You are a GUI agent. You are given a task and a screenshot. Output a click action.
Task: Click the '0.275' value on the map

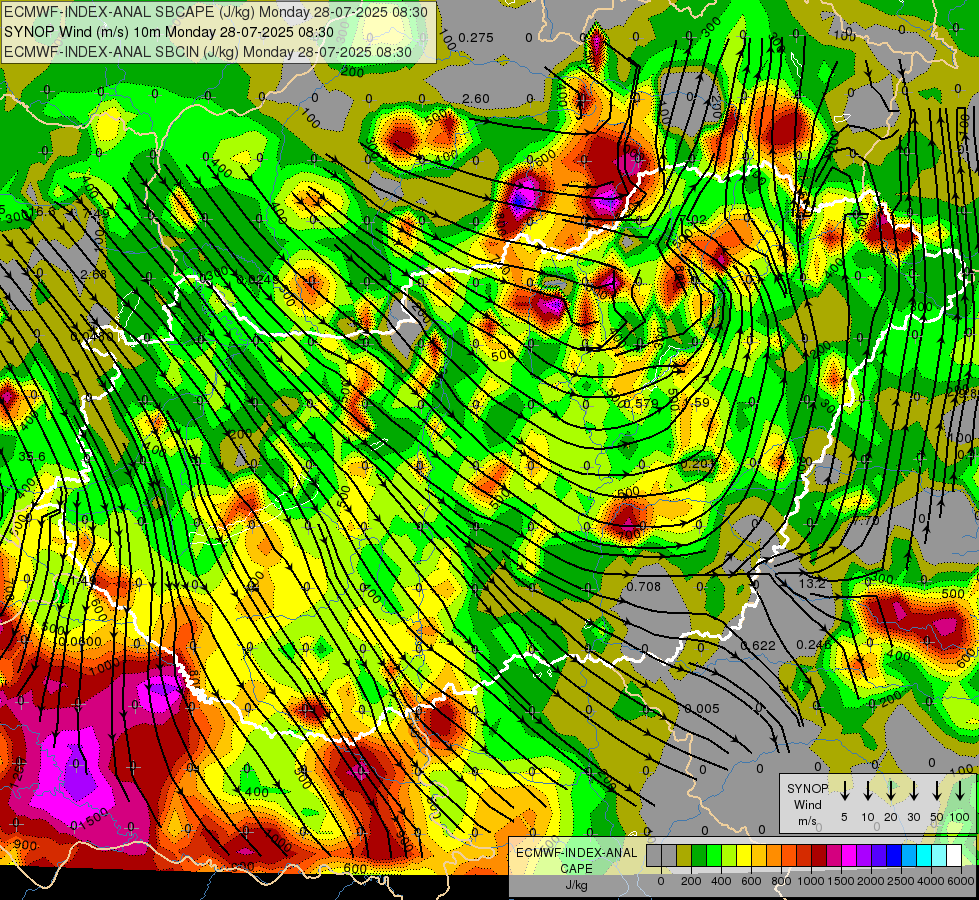coord(476,37)
